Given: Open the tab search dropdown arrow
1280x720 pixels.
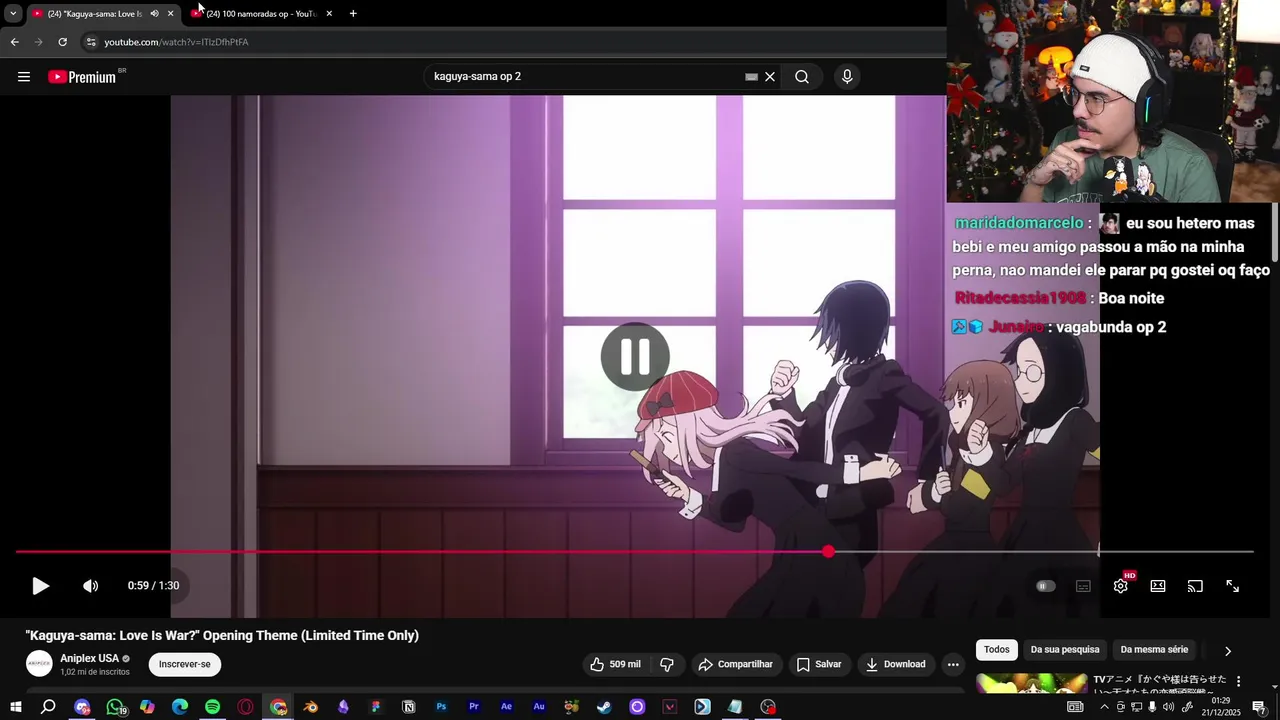Looking at the screenshot, I should click(13, 14).
